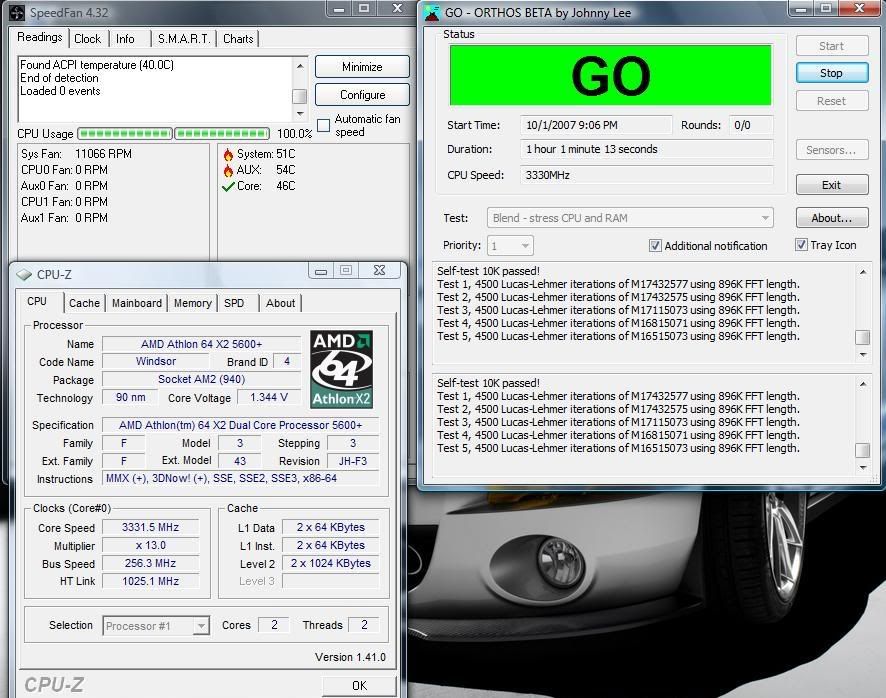Screen dimensions: 886x698
Task: Click the Configure button in SpeedFan
Action: tap(362, 94)
